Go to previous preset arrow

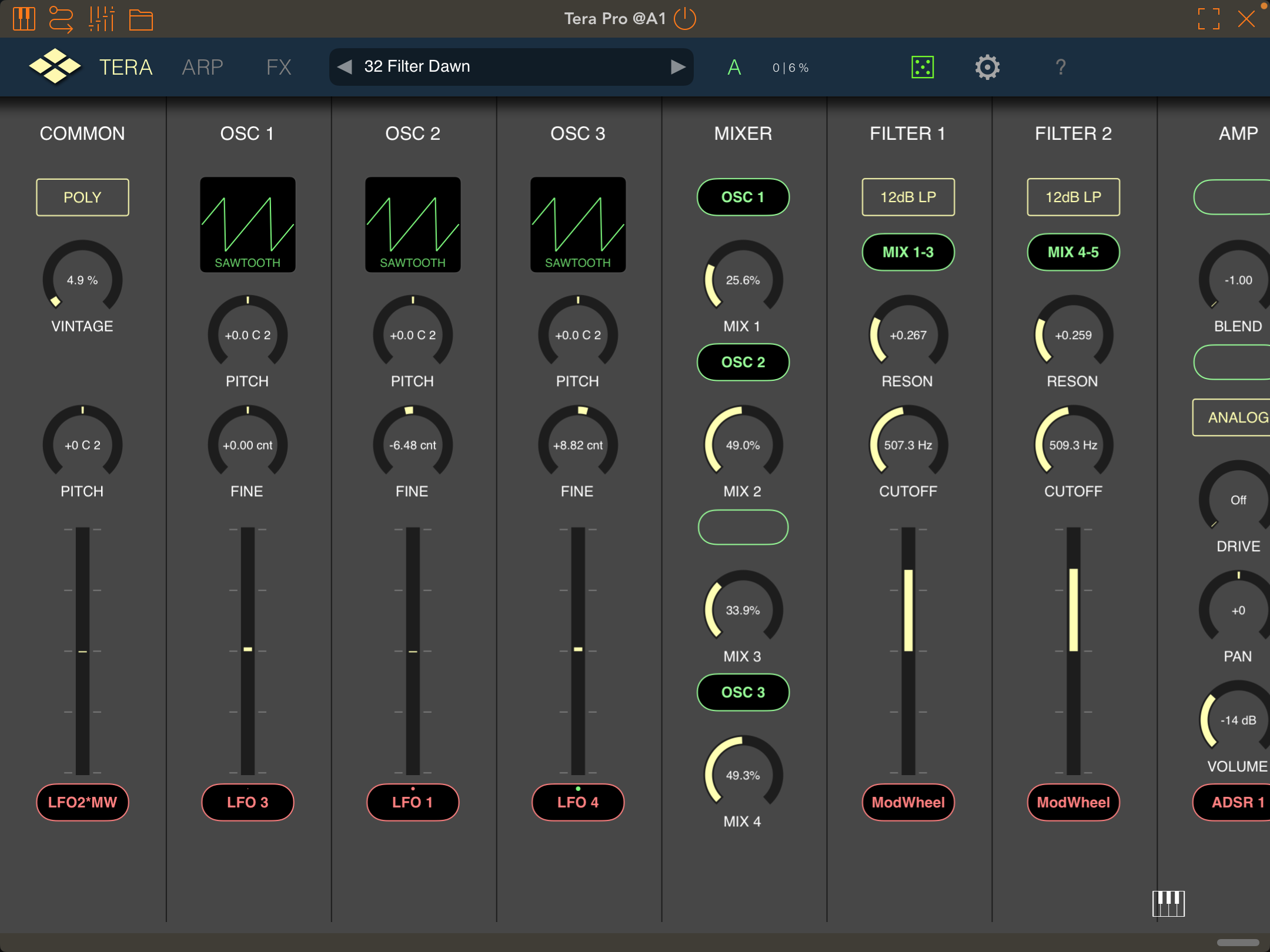pyautogui.click(x=345, y=67)
